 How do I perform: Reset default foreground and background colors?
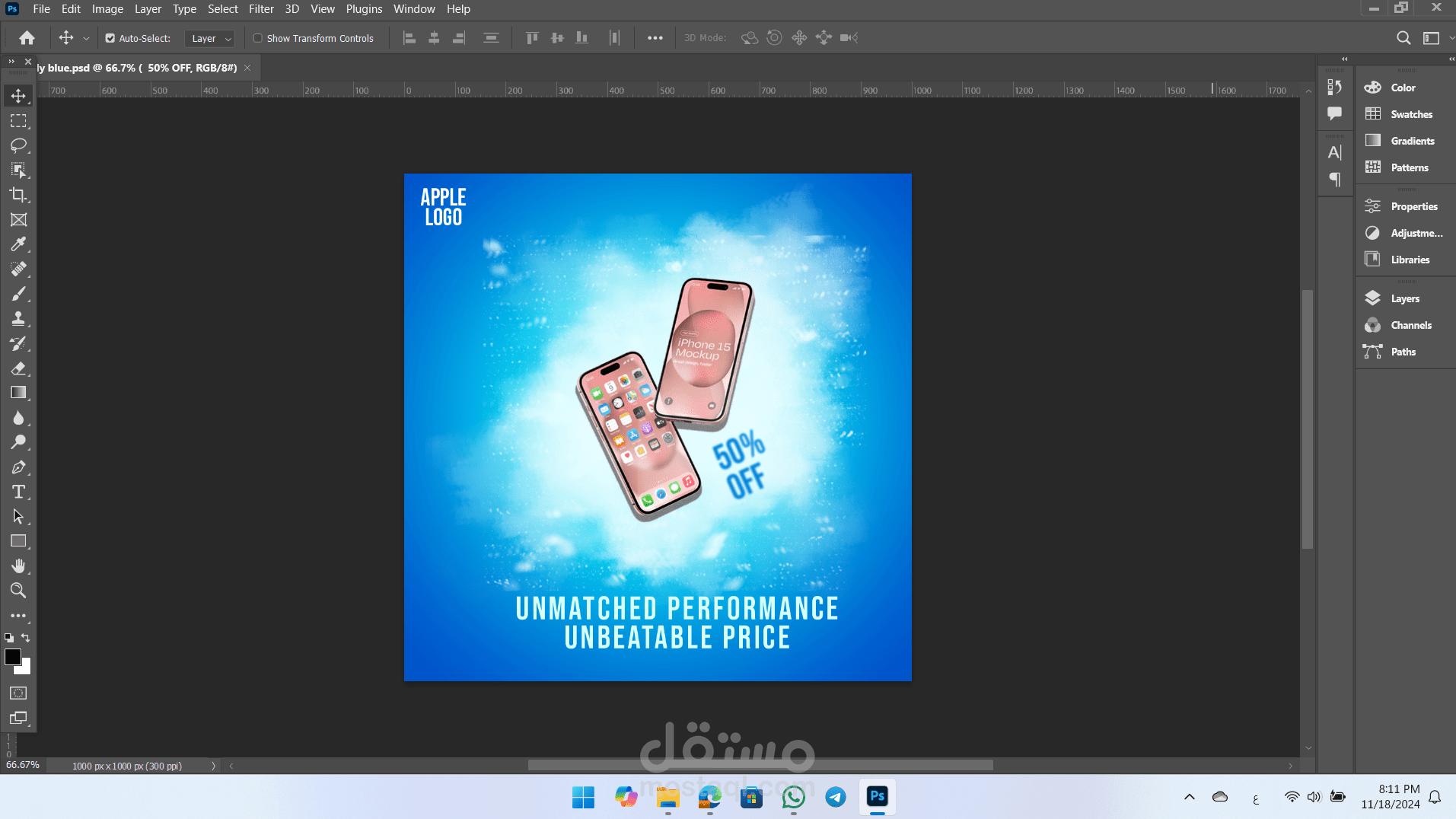coord(9,638)
